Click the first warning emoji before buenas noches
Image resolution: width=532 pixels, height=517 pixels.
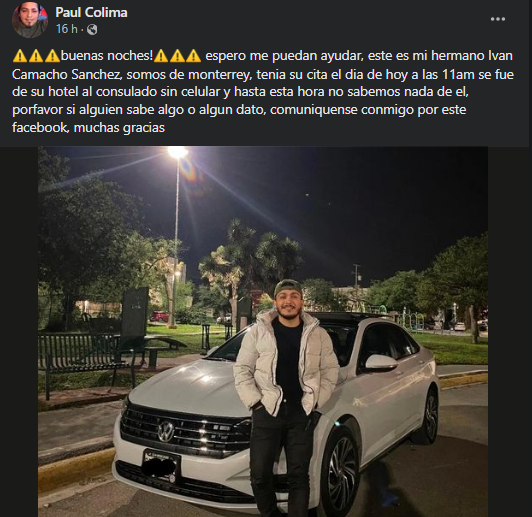20,56
